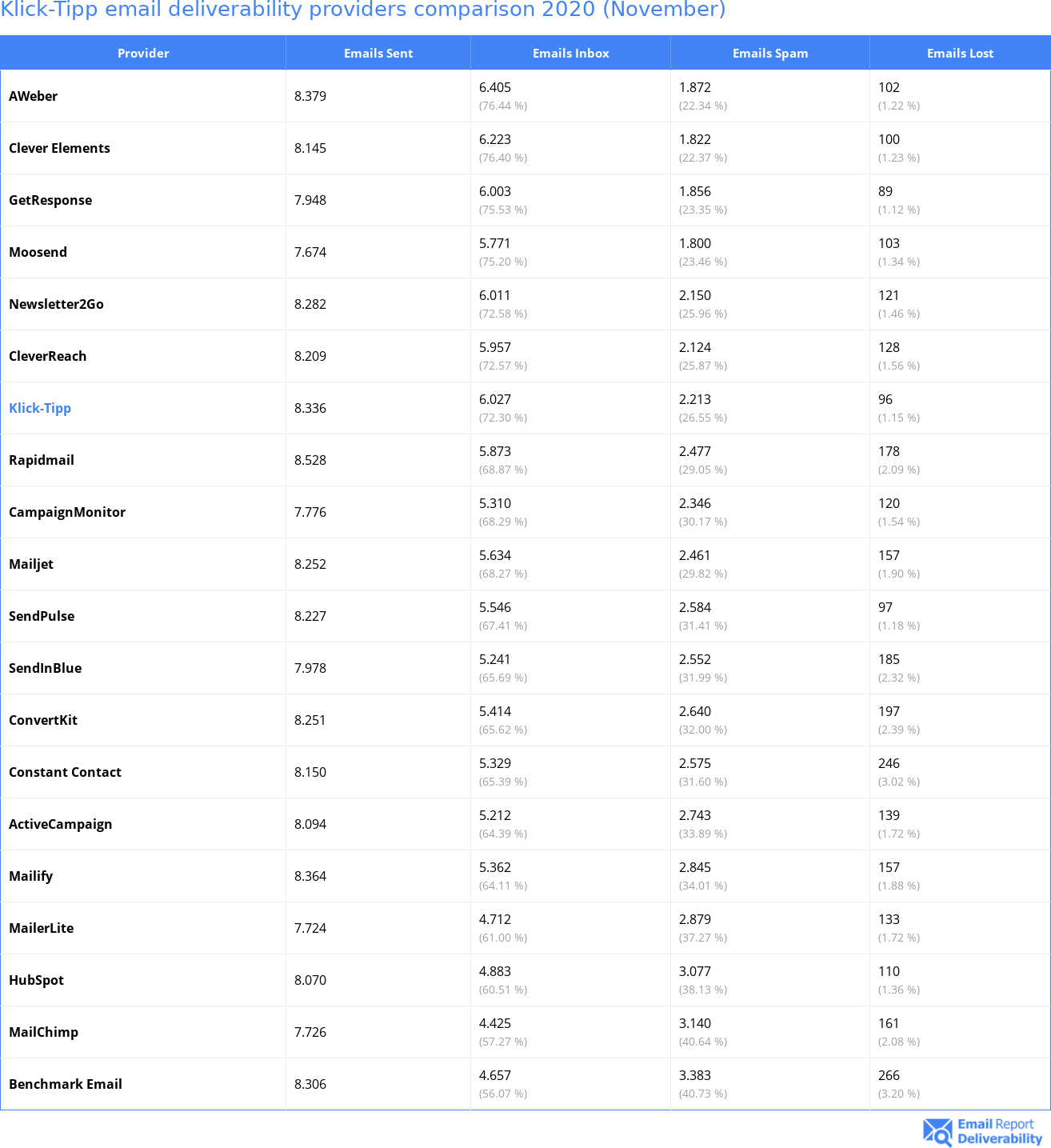
Task: Sort by the Emails Spam column header
Action: tap(769, 54)
